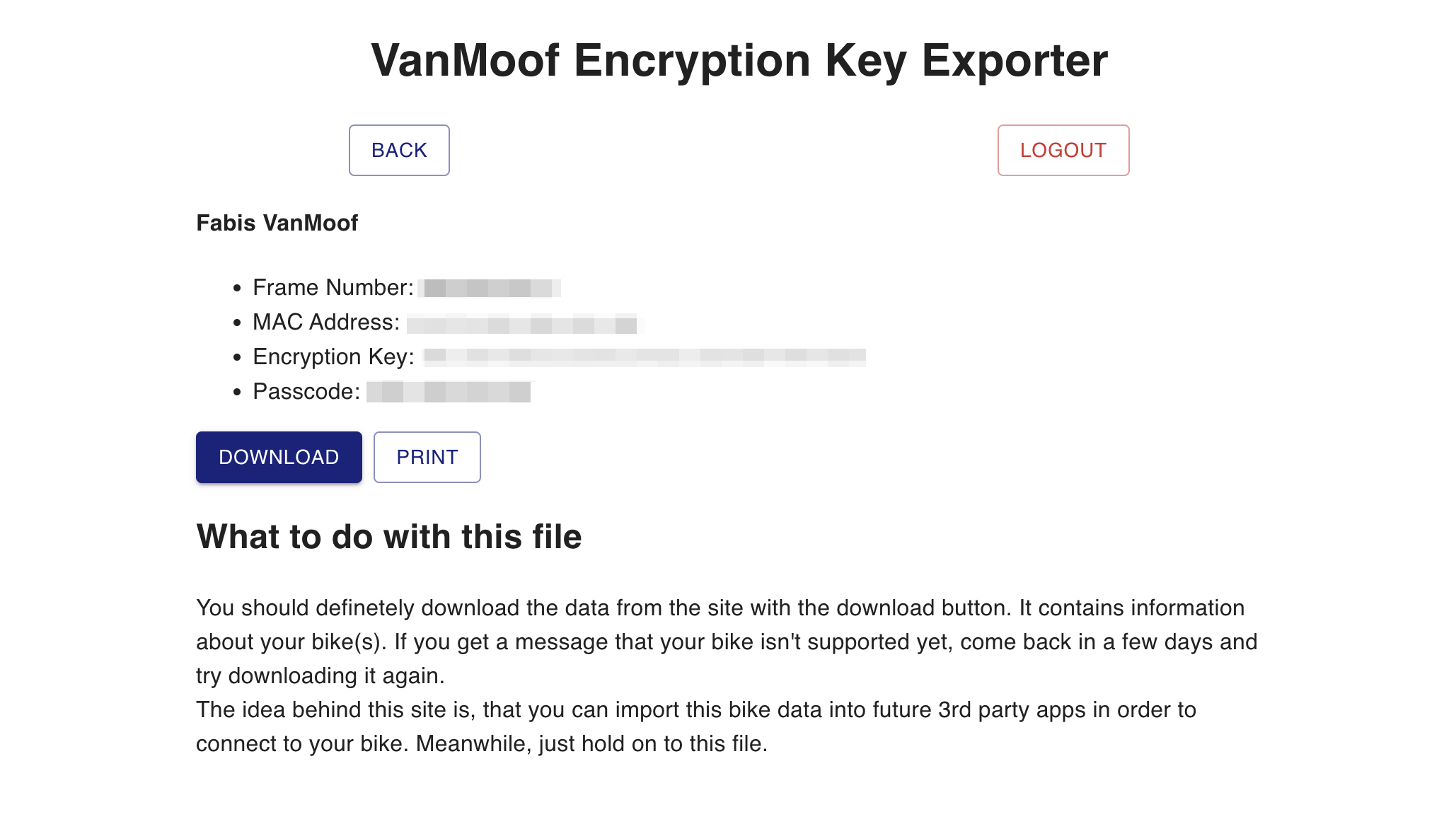Click the heading What to do with this file

(x=388, y=537)
